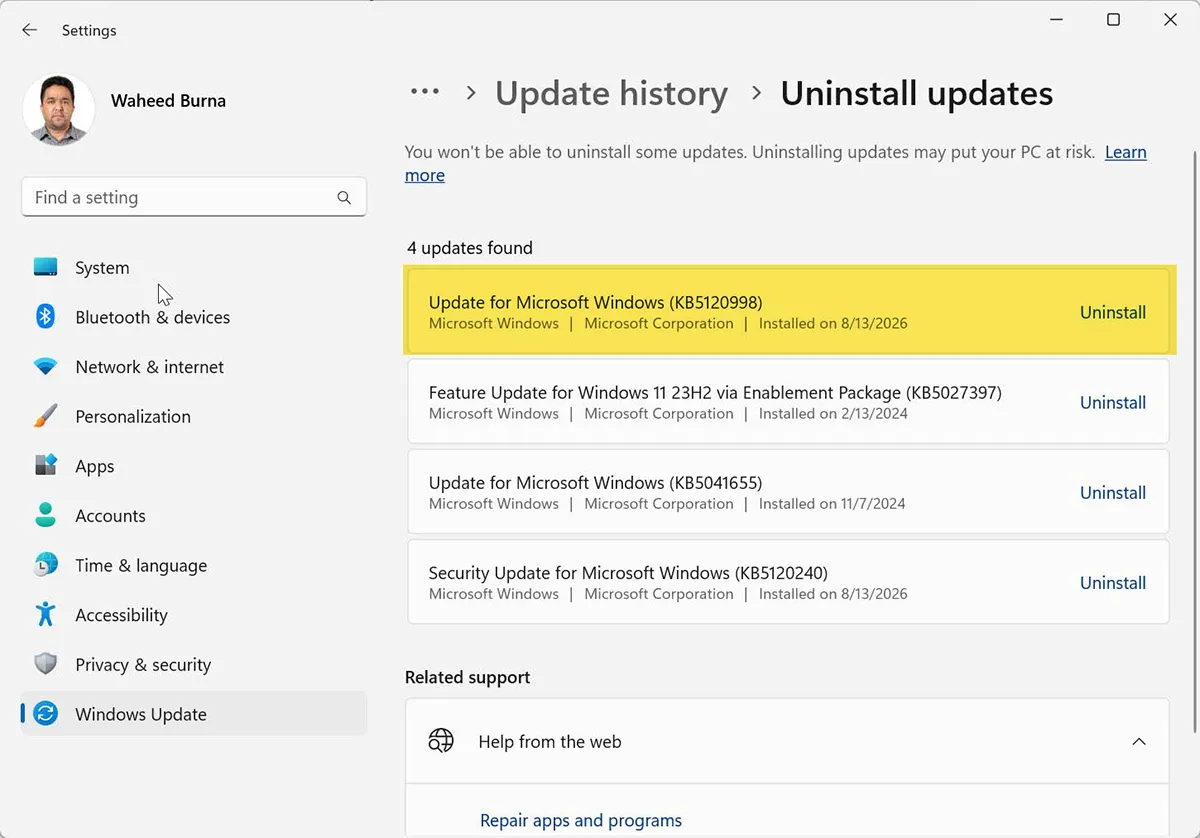Click 'Security Update for Microsoft Windows (KB5120240)' title
Screen dimensions: 1200x838
pos(628,573)
